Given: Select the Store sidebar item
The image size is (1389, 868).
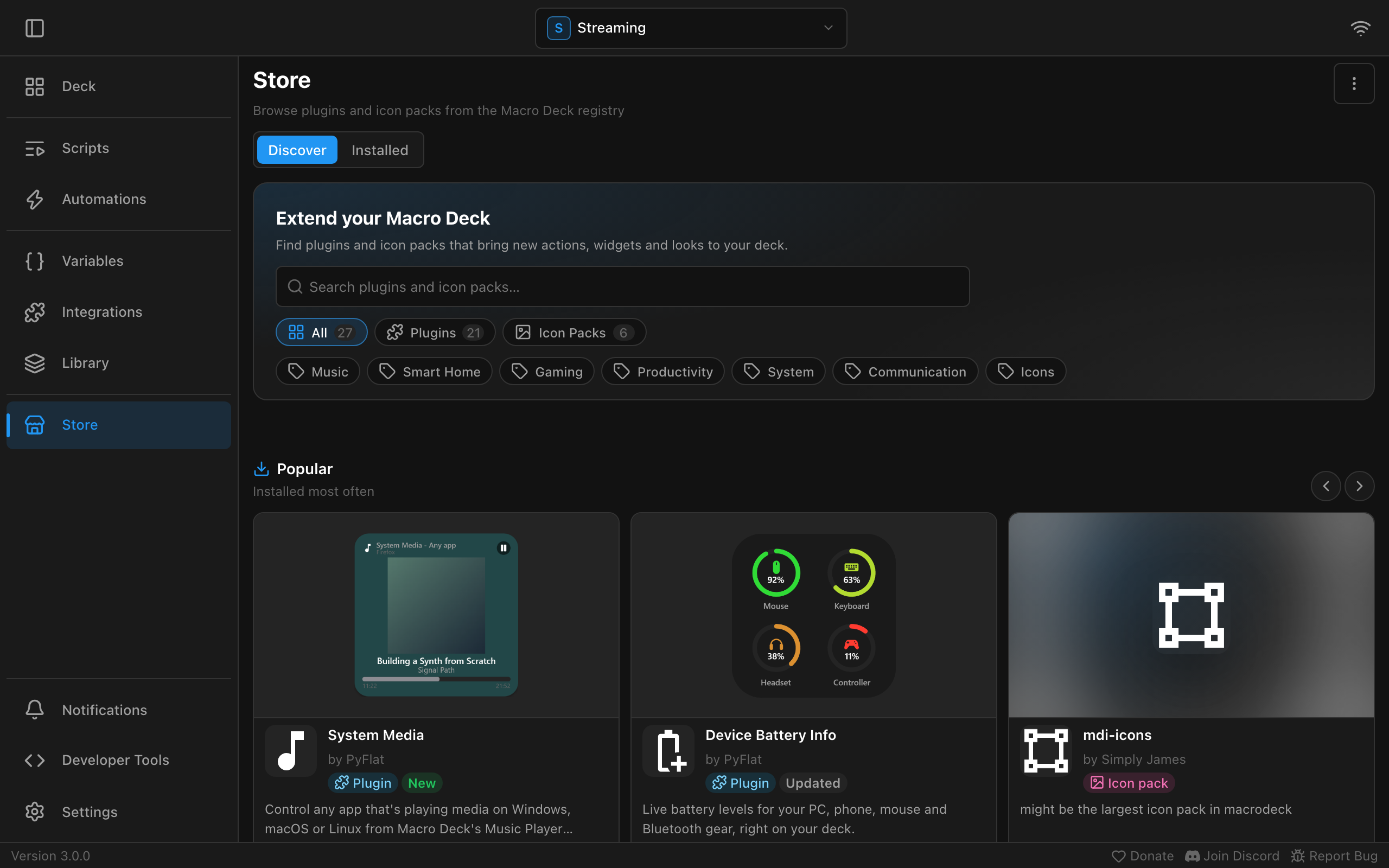Looking at the screenshot, I should tap(119, 425).
